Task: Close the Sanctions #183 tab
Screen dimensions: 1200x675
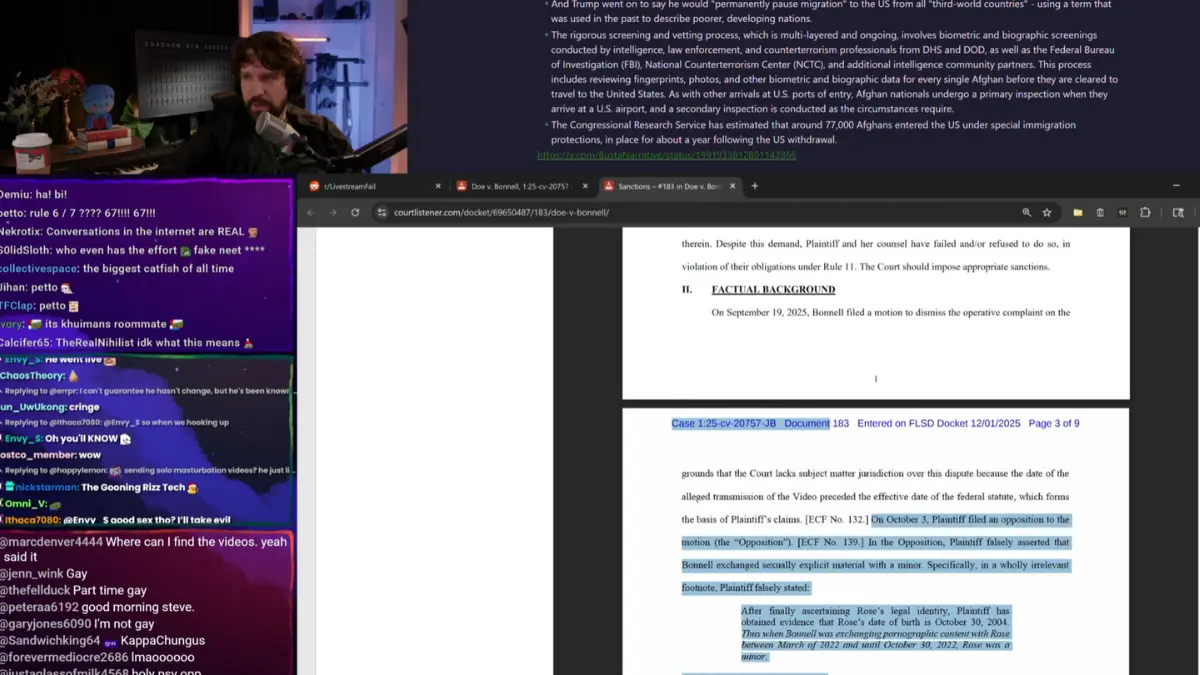Action: click(735, 186)
